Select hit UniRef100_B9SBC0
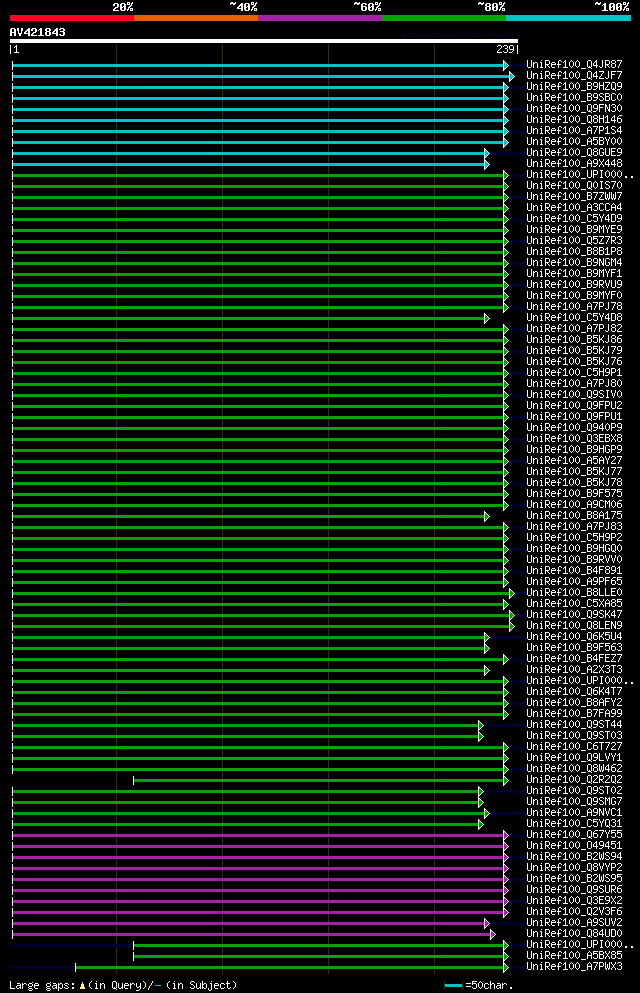Image resolution: width=640 pixels, height=993 pixels. (574, 98)
